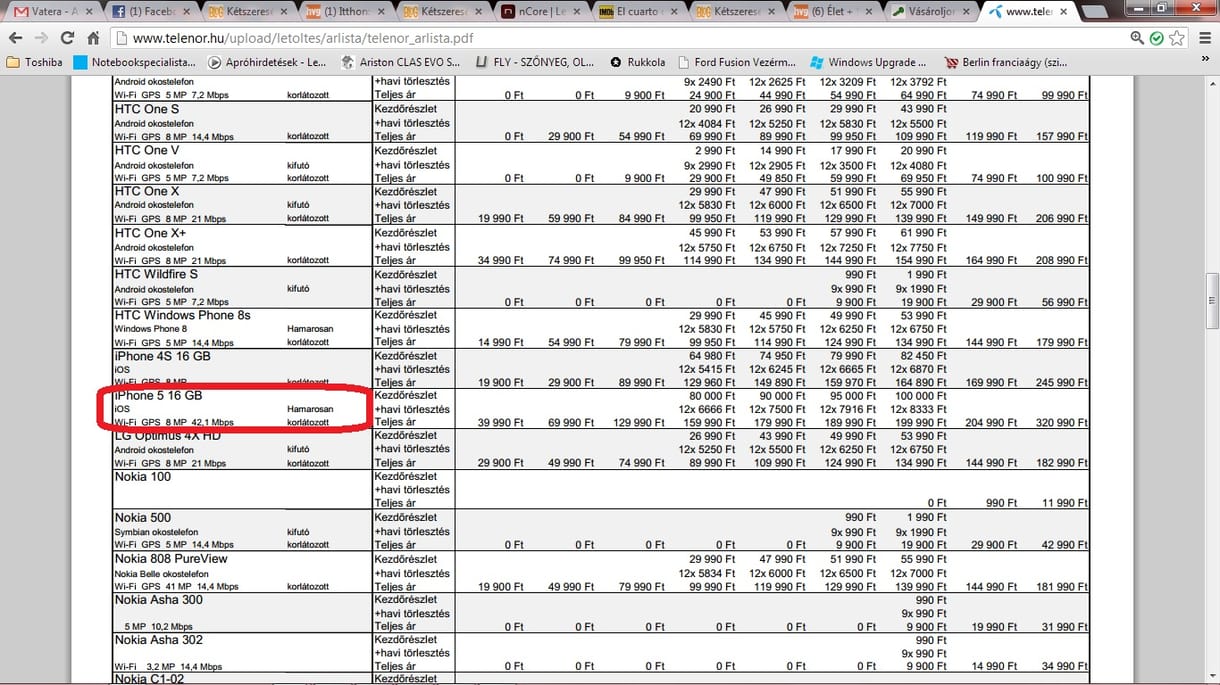The image size is (1220, 685).
Task: Click the '12x 8333 Ft' installment cell
Action: coord(919,409)
